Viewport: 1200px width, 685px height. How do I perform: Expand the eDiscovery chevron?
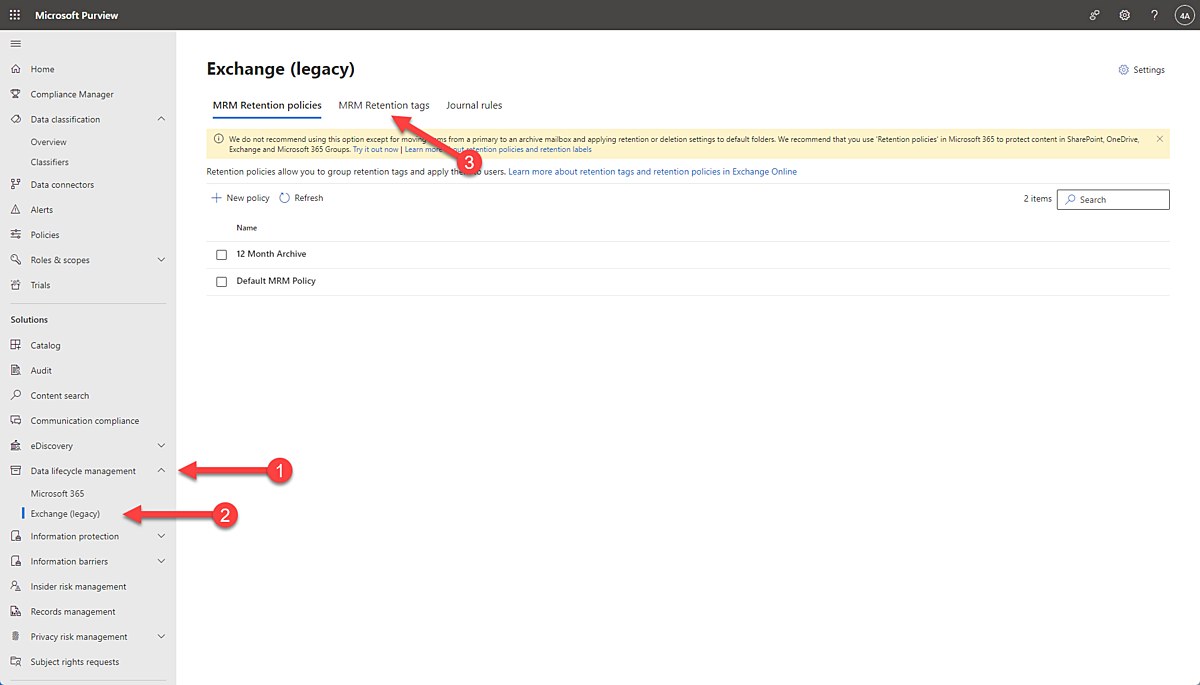(x=162, y=446)
